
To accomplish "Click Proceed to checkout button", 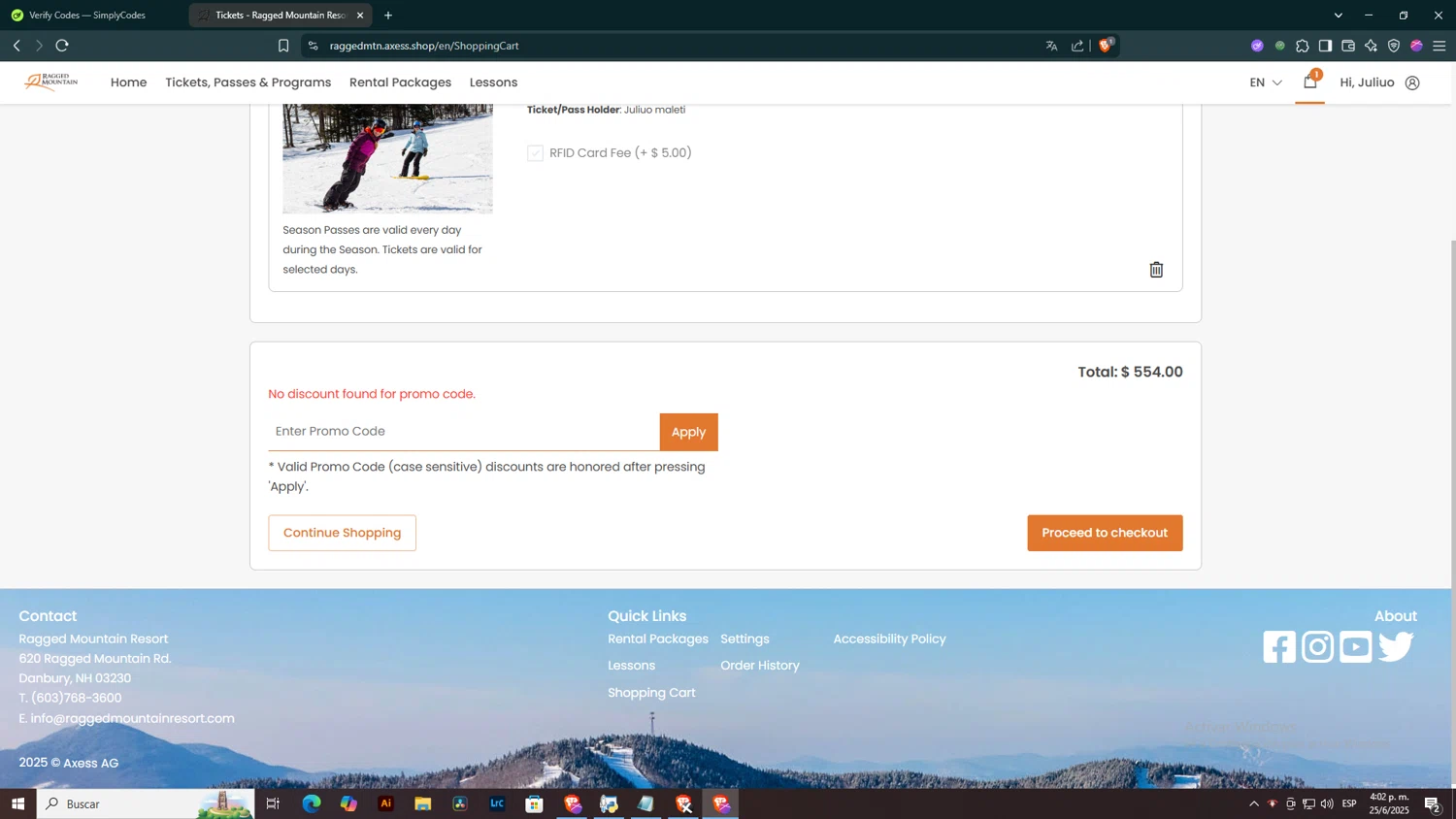I will pyautogui.click(x=1105, y=533).
